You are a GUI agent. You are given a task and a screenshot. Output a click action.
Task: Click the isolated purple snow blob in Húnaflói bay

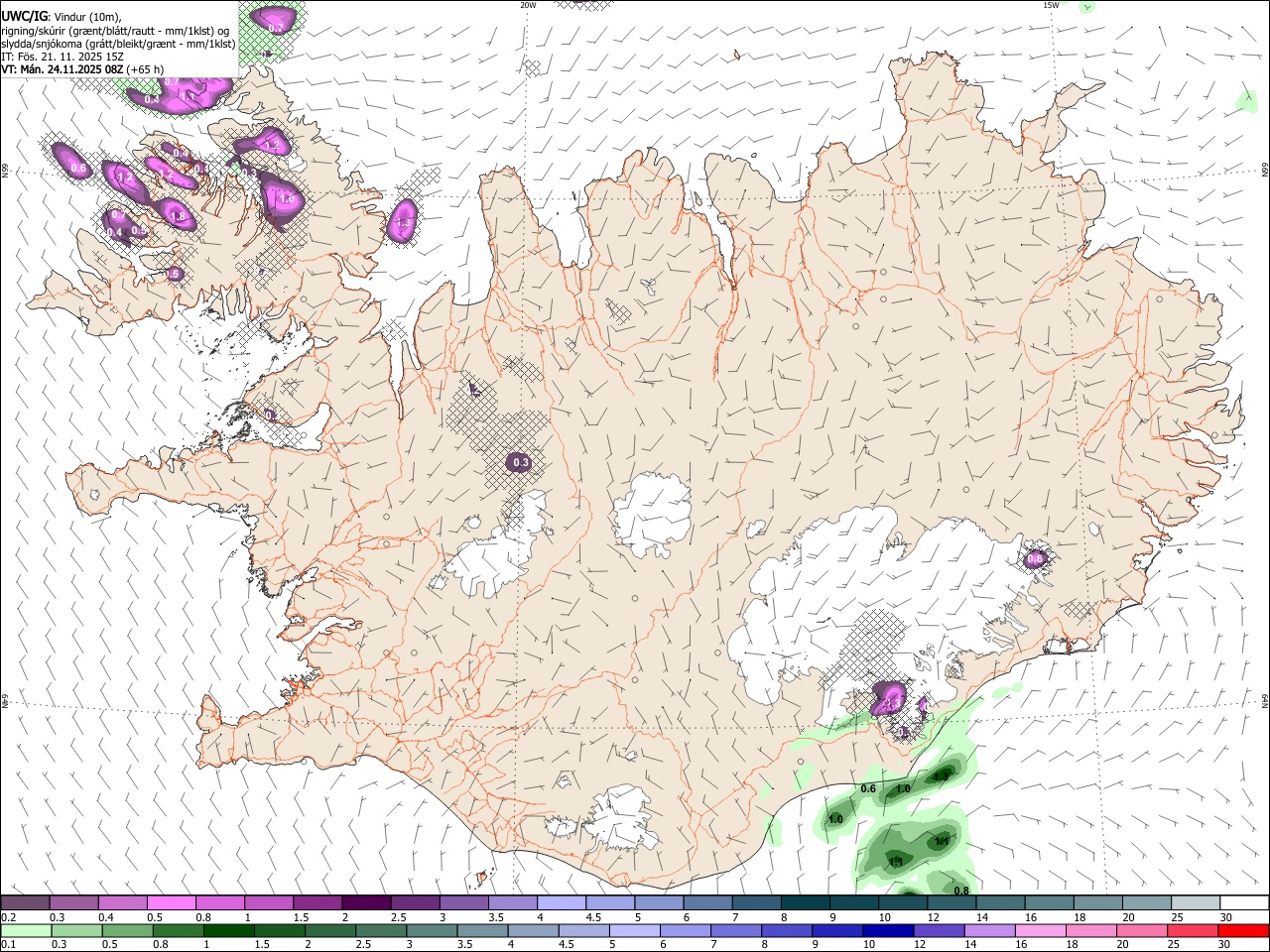click(404, 221)
